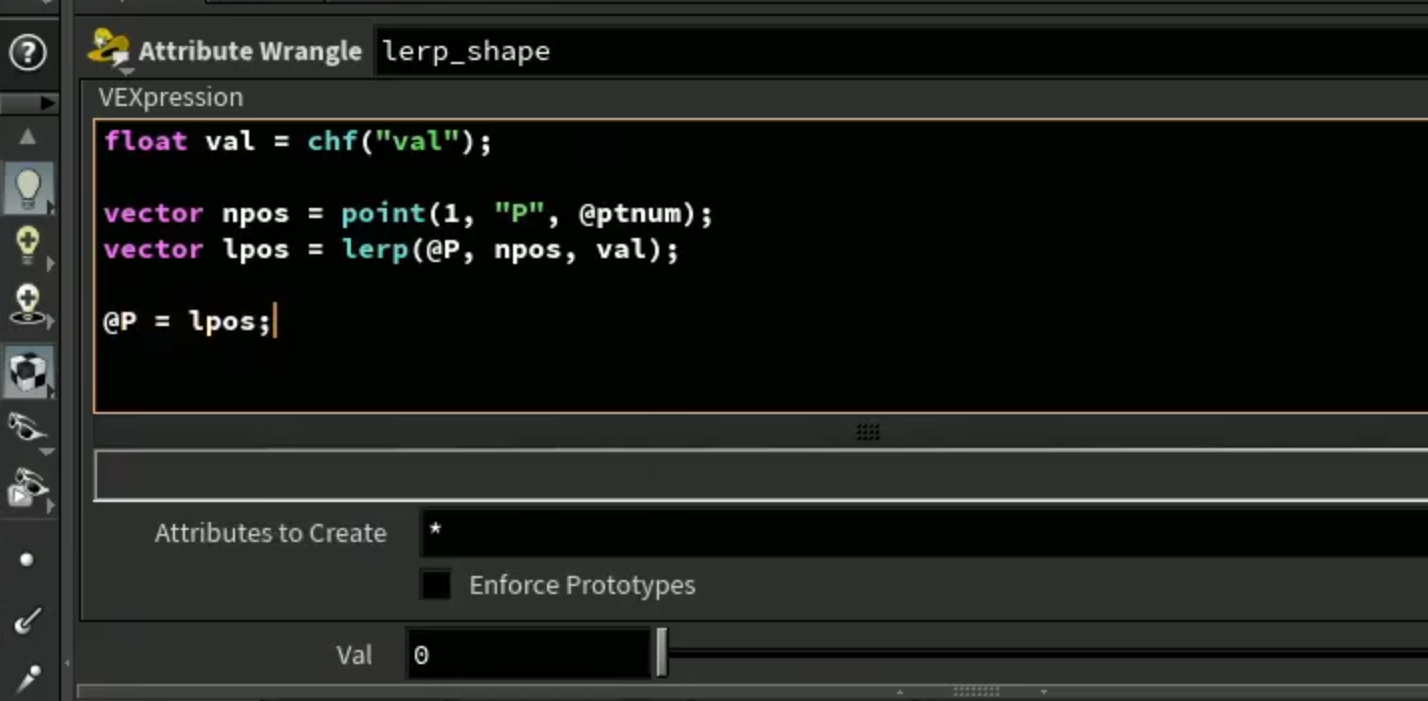
Task: Toggle the point trails icon at bottom
Action: 27,680
